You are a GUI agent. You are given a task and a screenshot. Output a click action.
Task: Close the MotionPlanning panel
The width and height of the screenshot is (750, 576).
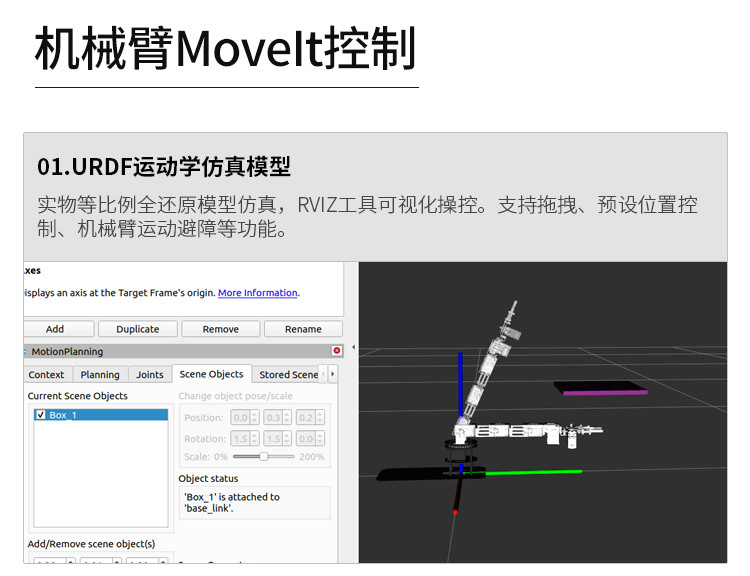(x=337, y=351)
